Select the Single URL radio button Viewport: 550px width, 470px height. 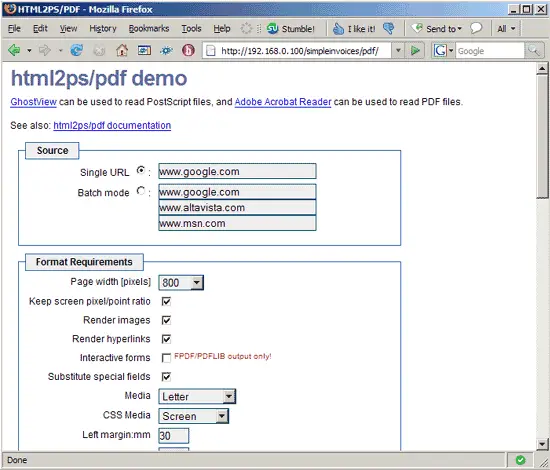(141, 170)
